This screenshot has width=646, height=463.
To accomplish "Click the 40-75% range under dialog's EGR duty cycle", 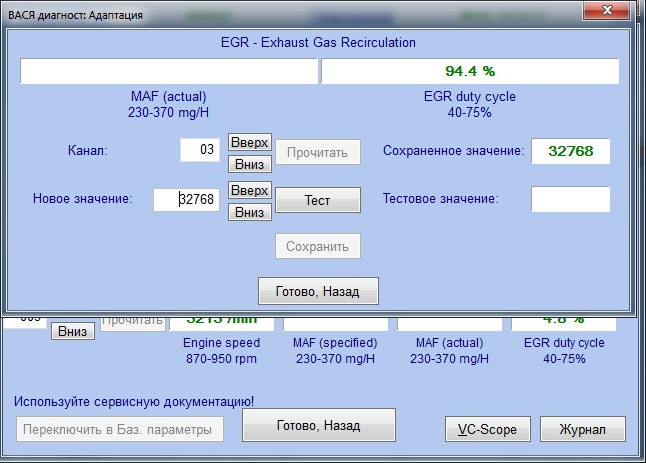I will (x=470, y=112).
